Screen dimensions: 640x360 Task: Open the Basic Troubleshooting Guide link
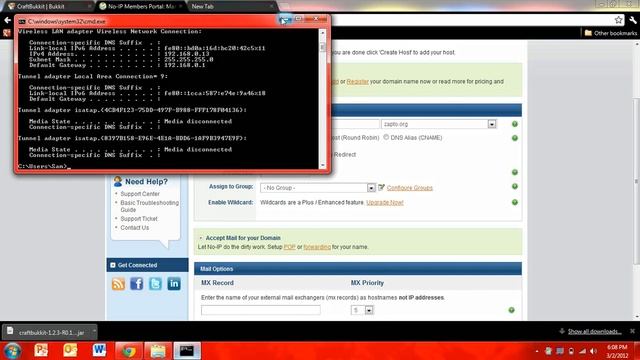pos(149,206)
